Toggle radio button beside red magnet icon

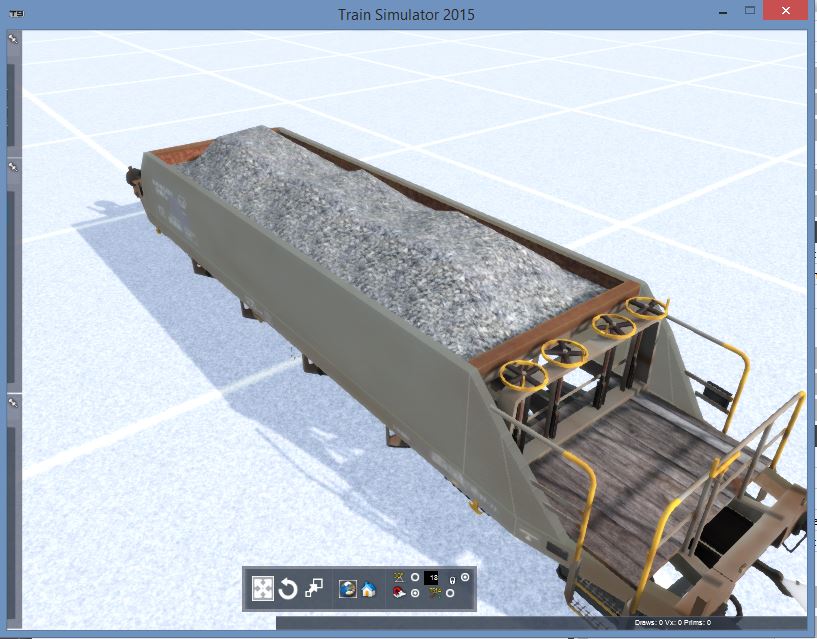click(415, 593)
